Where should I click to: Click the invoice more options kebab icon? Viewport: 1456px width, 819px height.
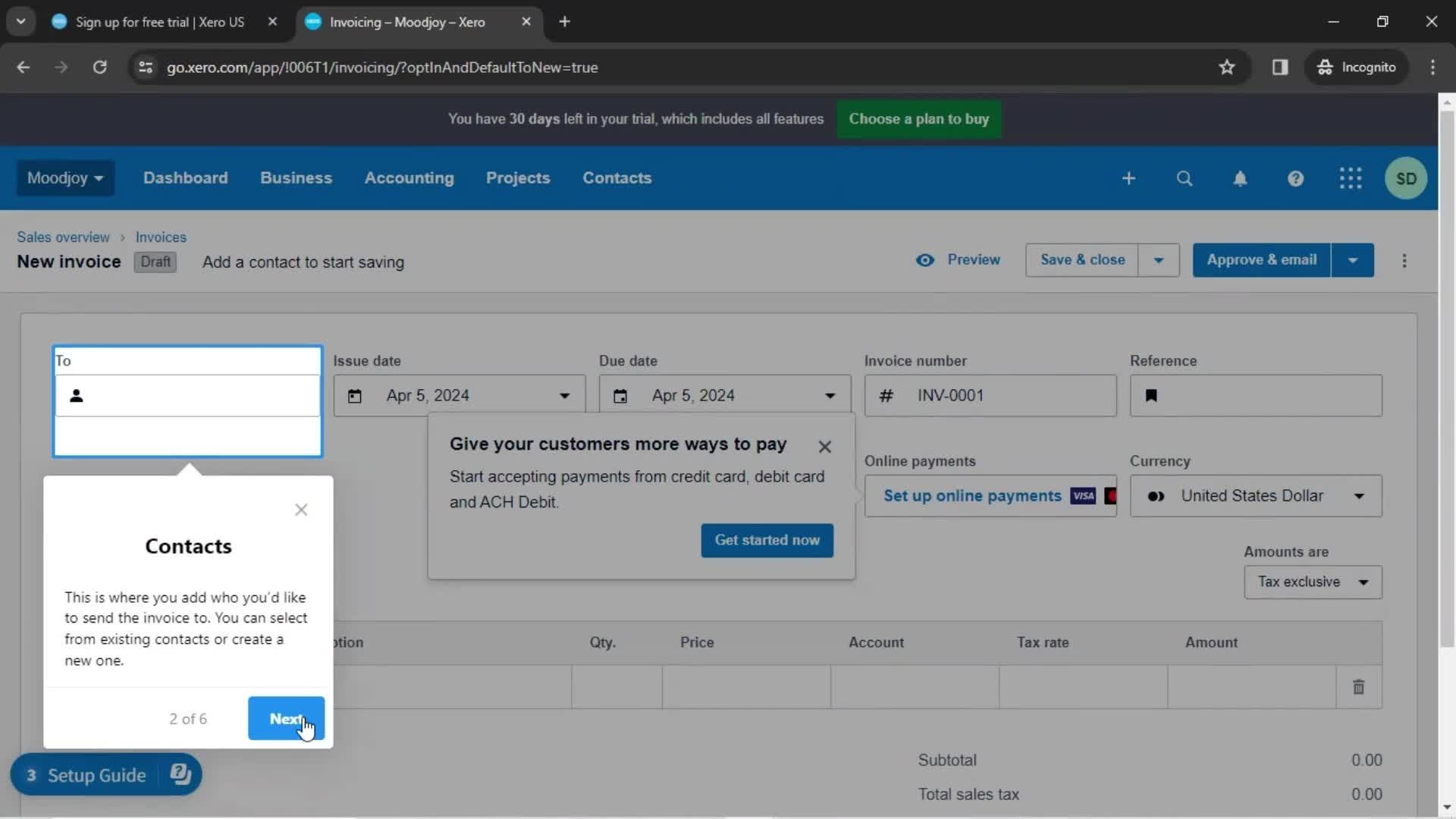(1404, 261)
